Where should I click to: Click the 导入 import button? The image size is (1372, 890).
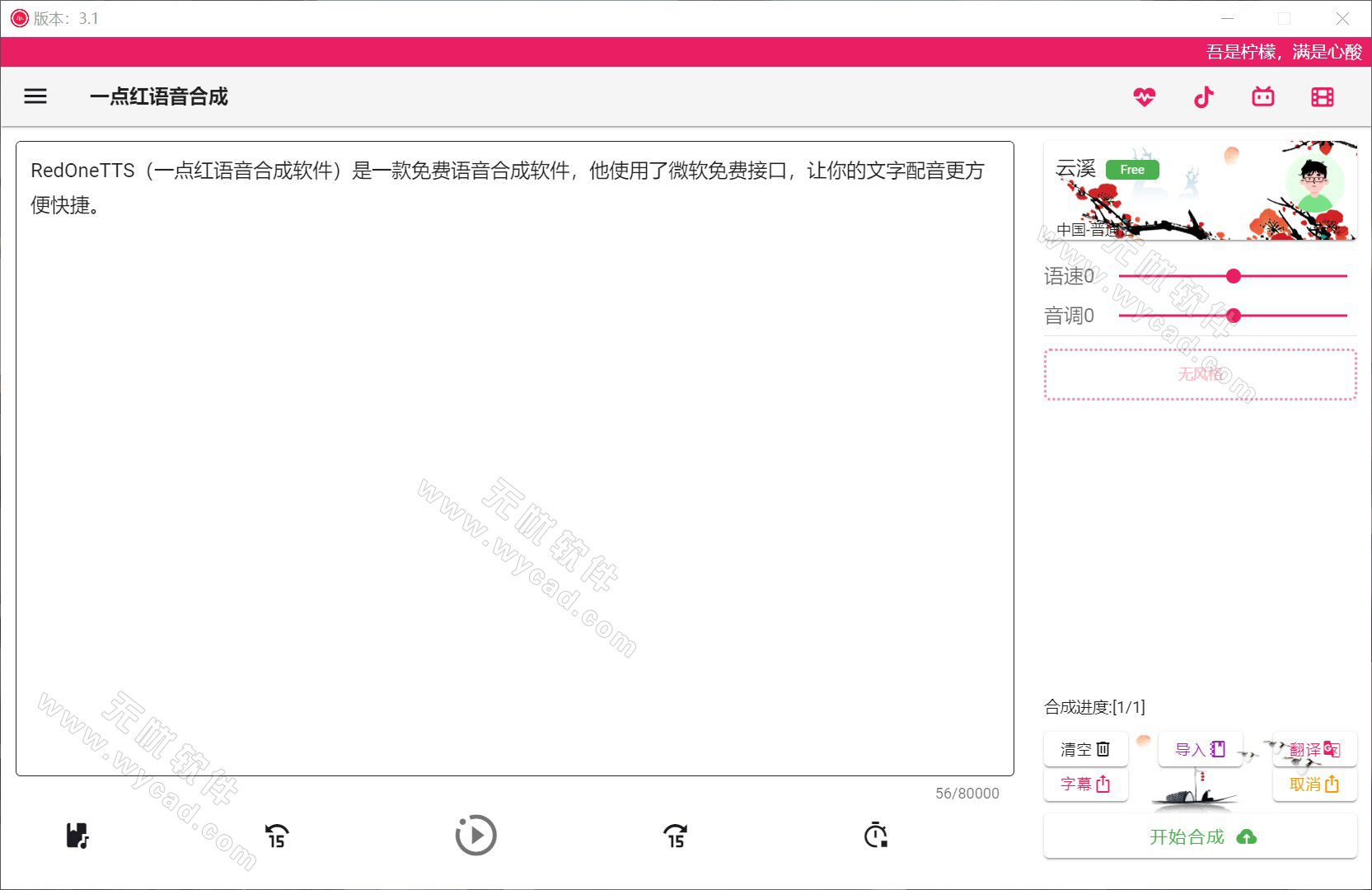[1200, 749]
